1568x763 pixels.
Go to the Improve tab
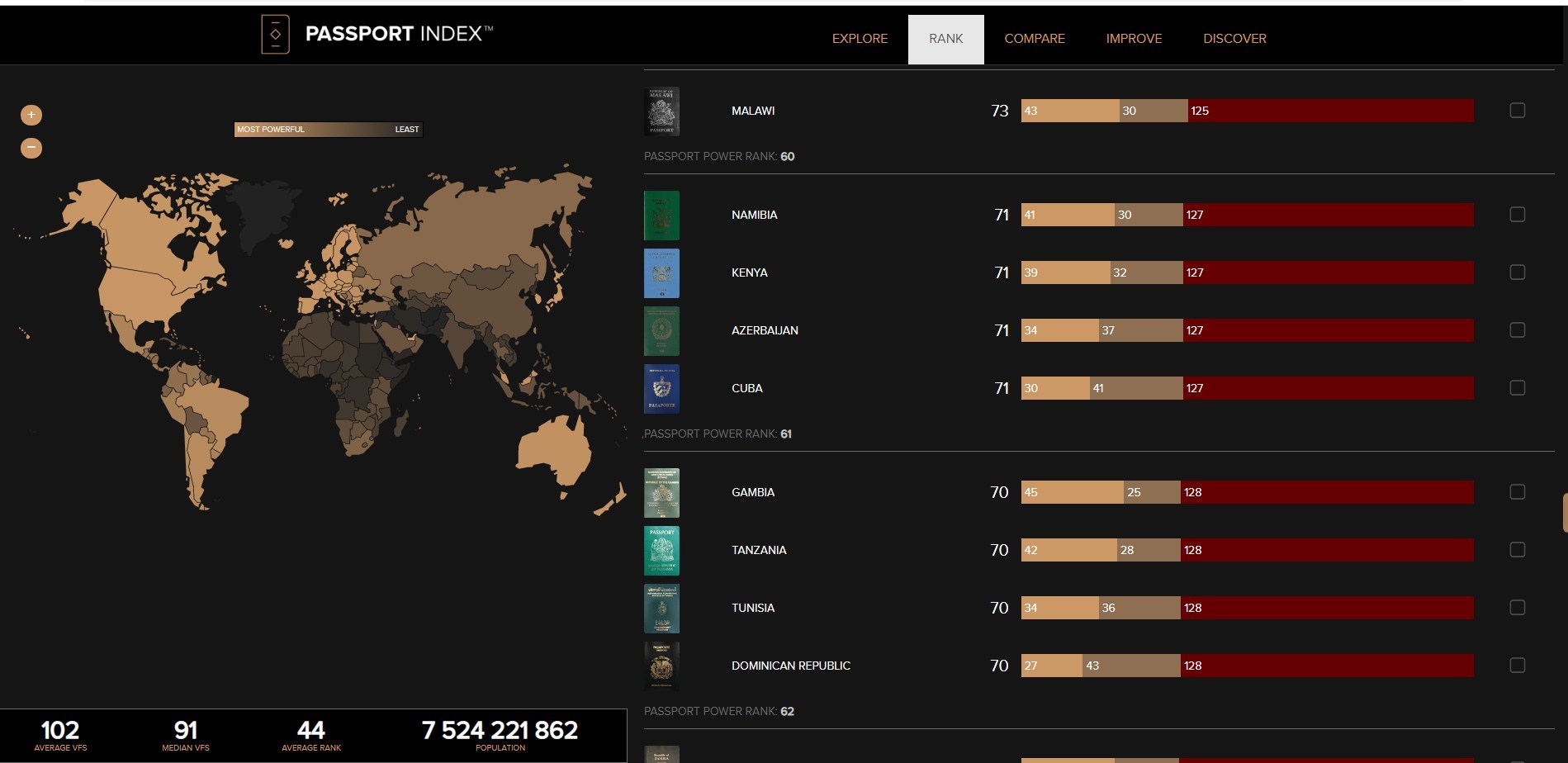(1134, 39)
